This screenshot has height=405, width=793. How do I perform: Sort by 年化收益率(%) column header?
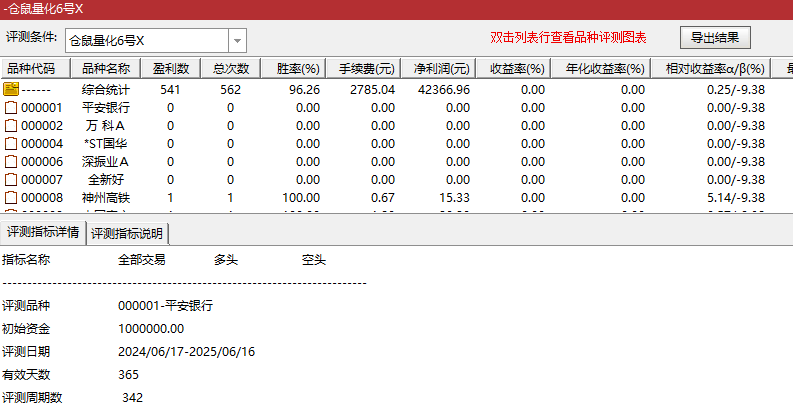tap(601, 68)
